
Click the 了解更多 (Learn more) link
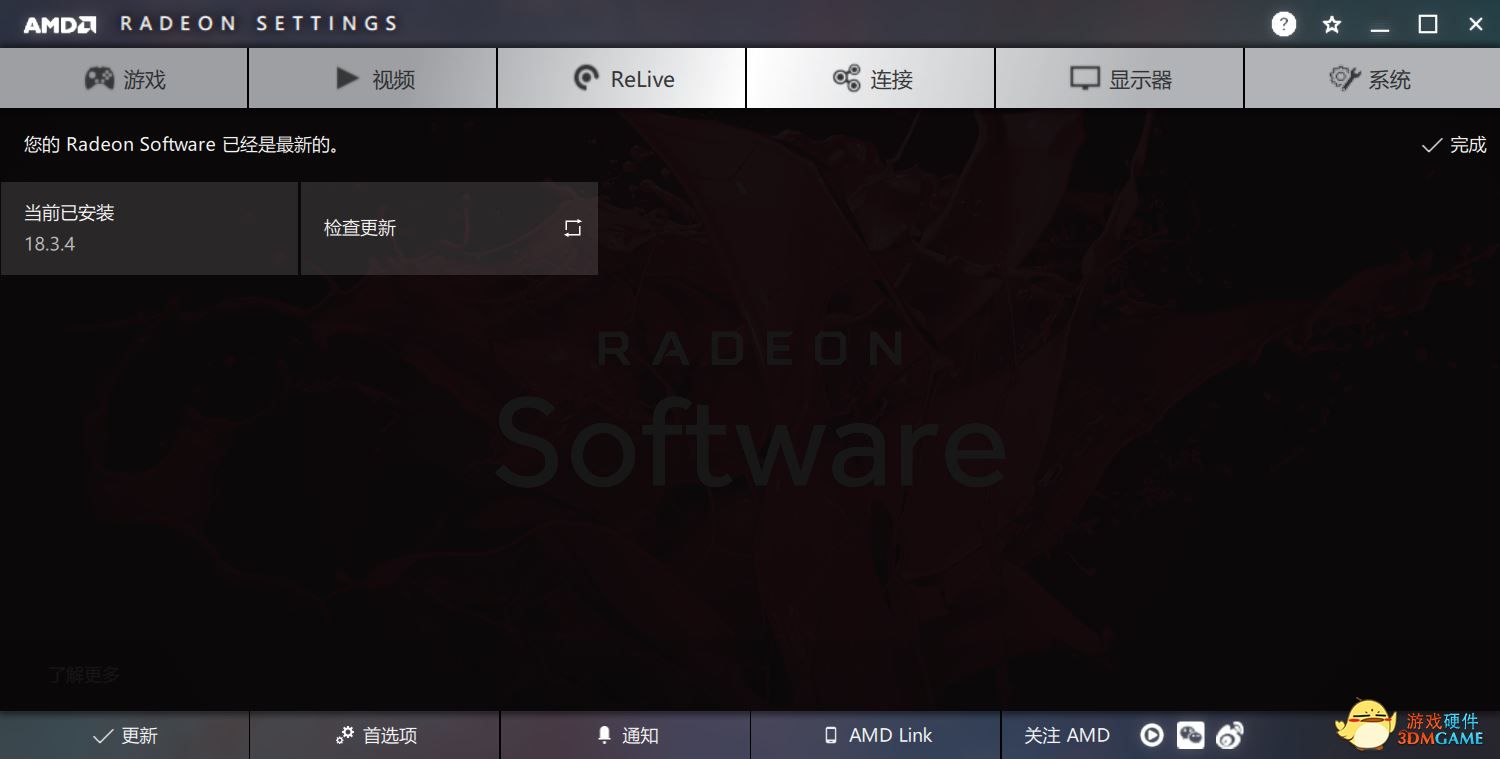pos(84,675)
